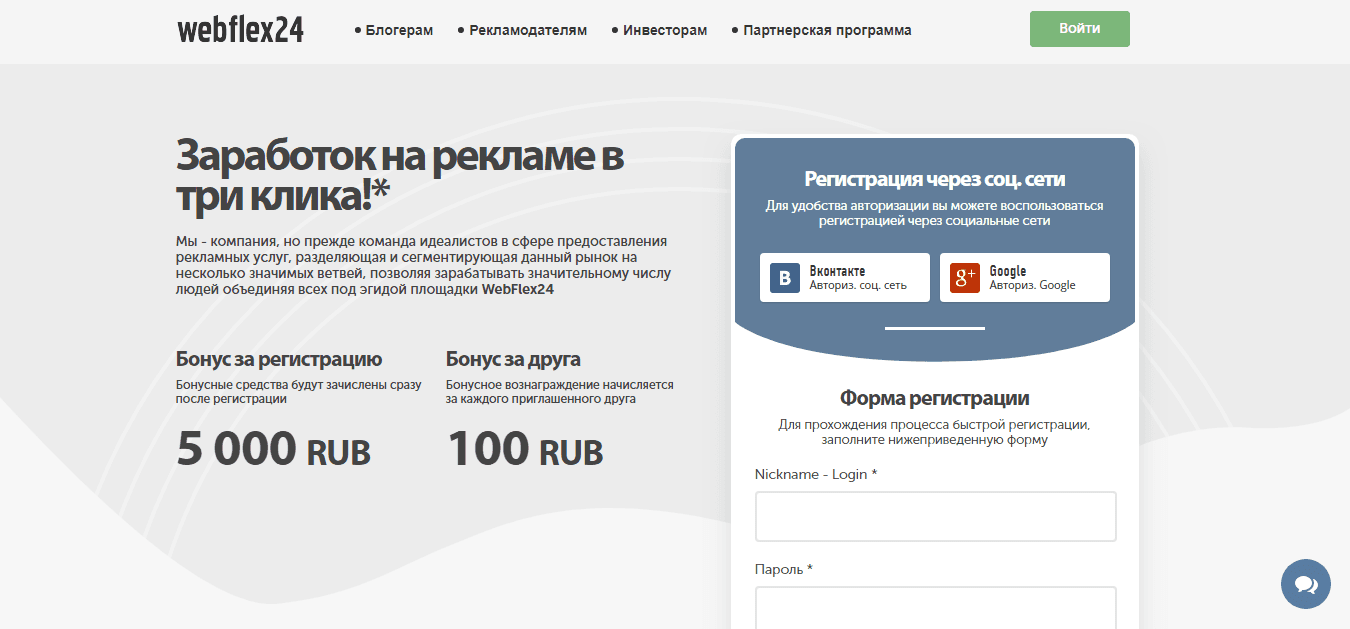Click the 5 000 RUB bonus amount

[x=273, y=449]
